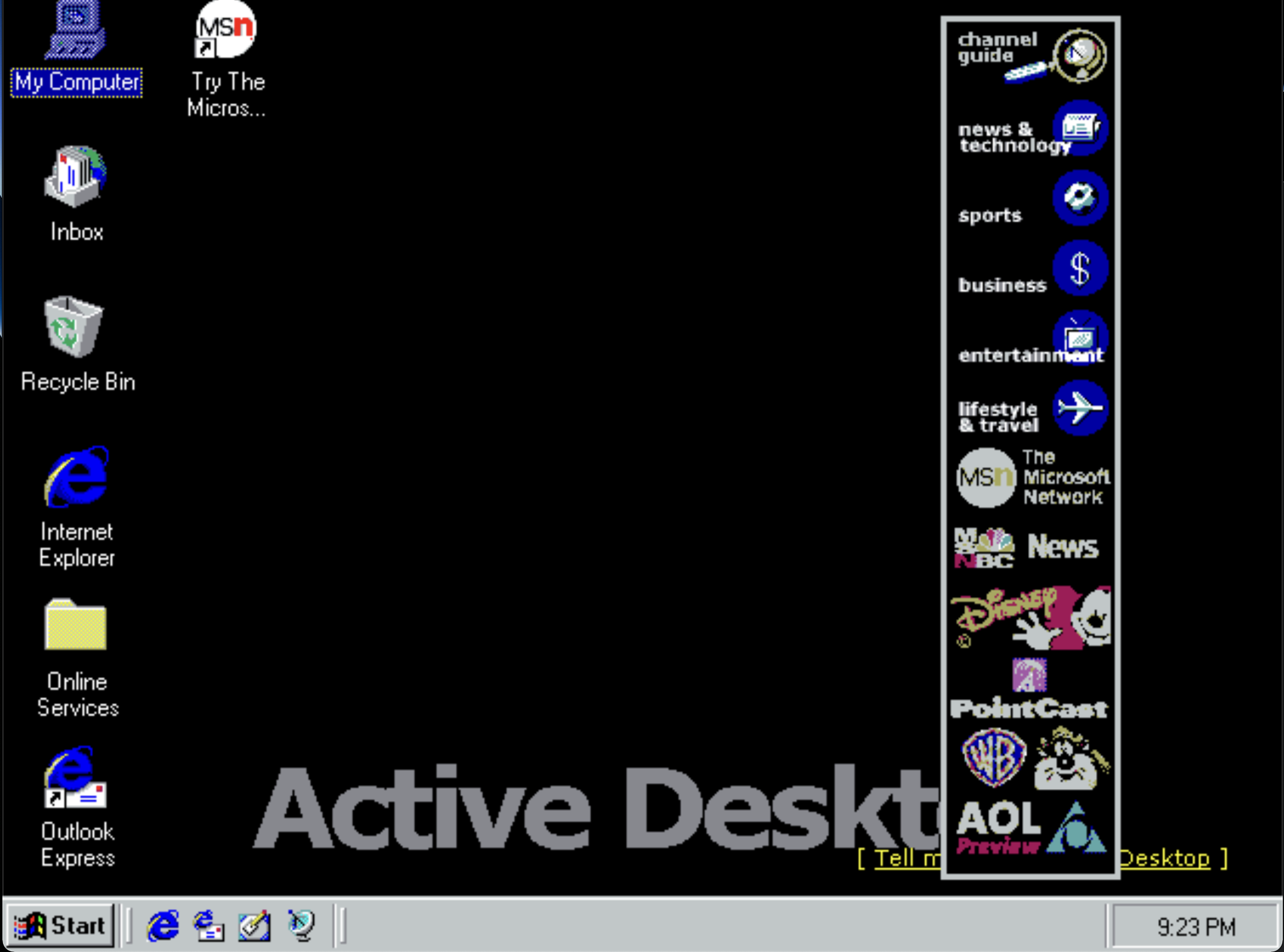Click the View Channels icon in Quick Launch
Viewport: 1284px width, 952px height.
(300, 926)
